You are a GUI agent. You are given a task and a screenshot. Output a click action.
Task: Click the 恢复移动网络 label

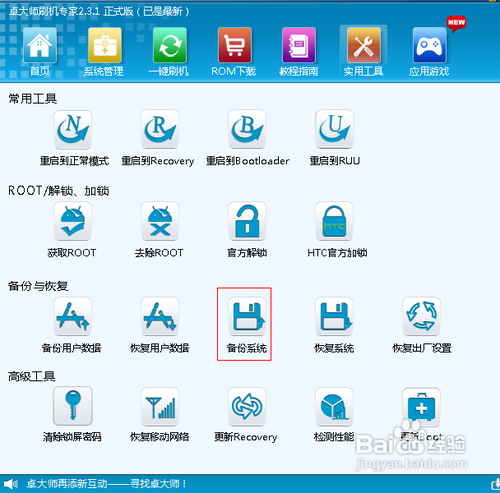159,437
